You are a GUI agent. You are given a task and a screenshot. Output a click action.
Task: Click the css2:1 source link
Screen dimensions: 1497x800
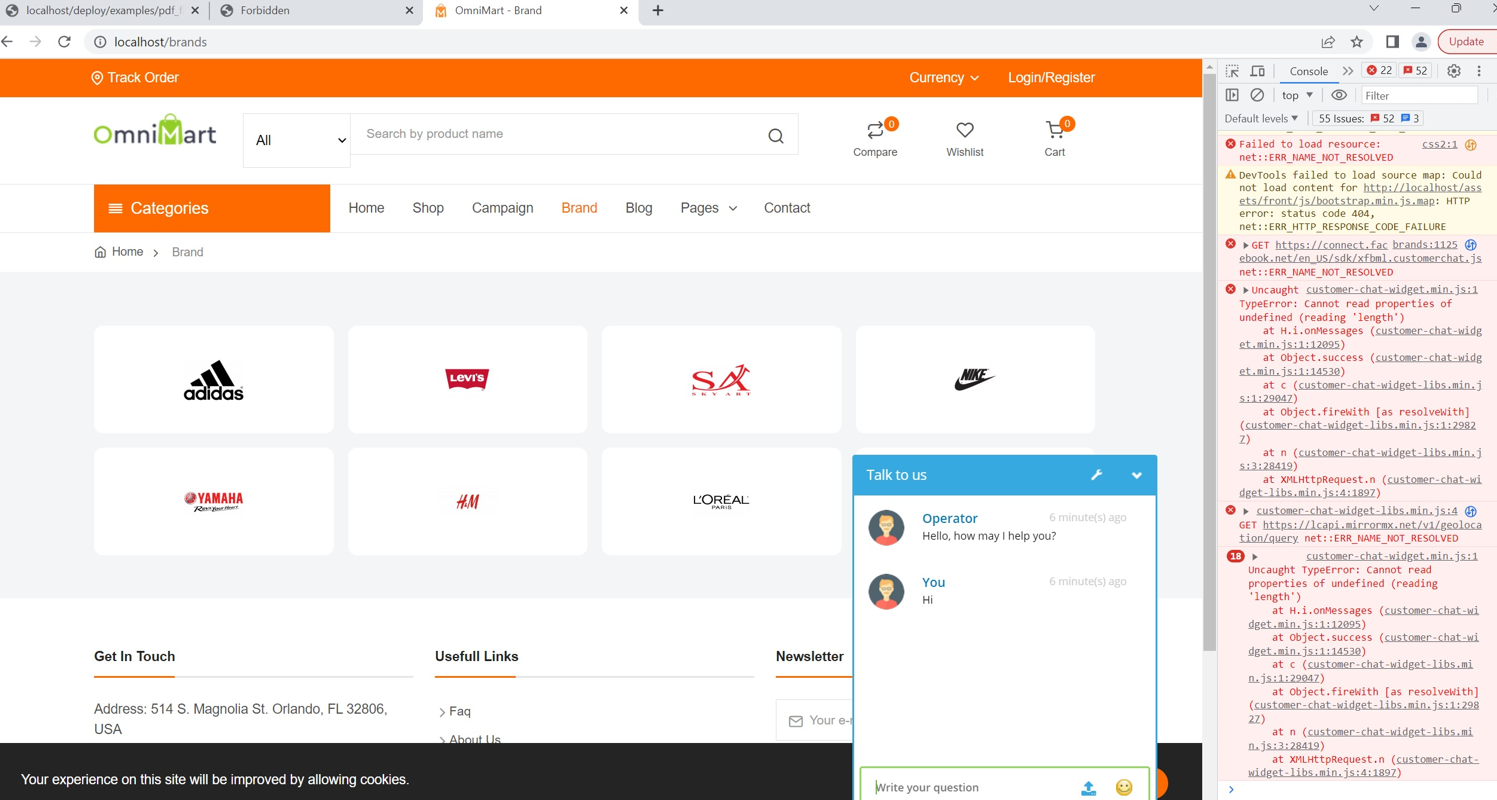pyautogui.click(x=1439, y=144)
